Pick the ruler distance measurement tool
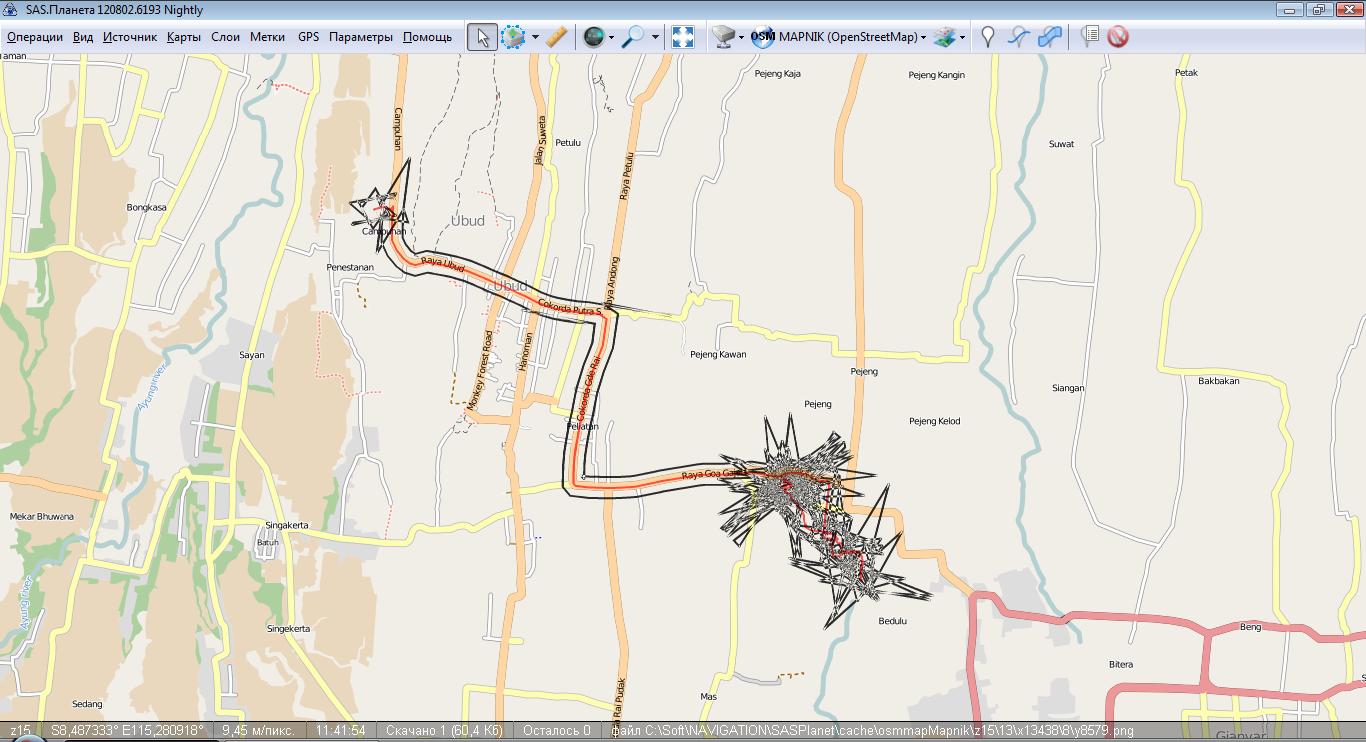Viewport: 1366px width, 742px height. pos(557,37)
